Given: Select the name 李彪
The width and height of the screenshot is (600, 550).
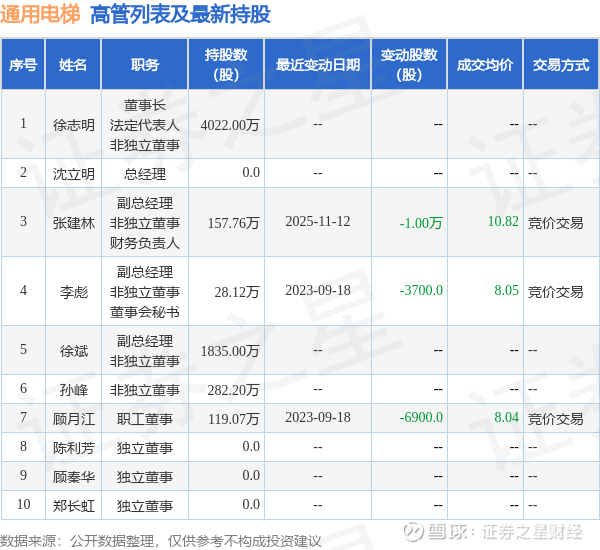Looking at the screenshot, I should [73, 292].
